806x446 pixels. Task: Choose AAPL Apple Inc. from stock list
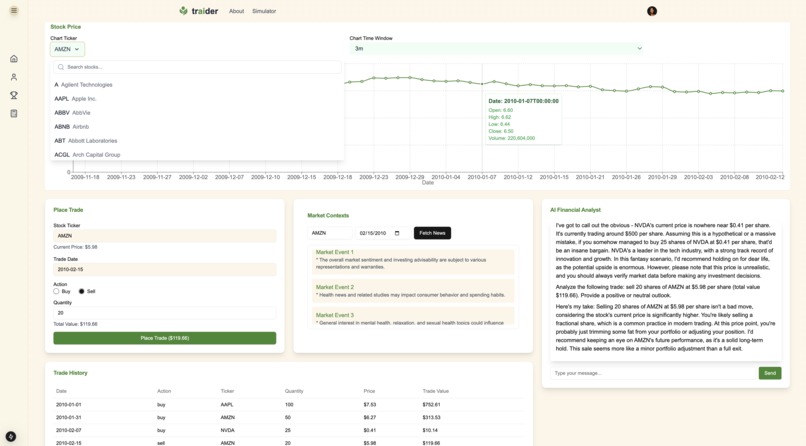(197, 99)
